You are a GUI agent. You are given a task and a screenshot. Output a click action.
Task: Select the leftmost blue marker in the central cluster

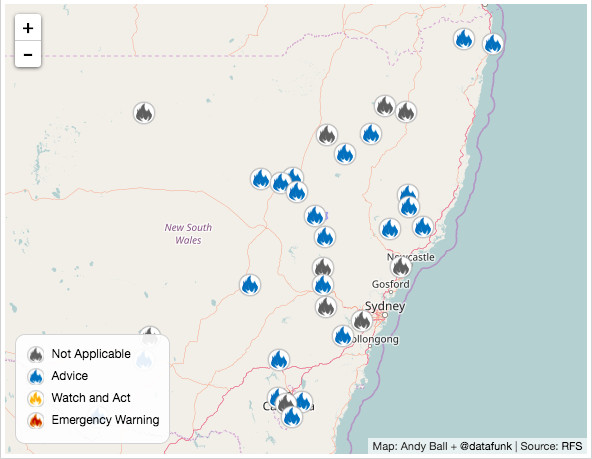(x=261, y=179)
